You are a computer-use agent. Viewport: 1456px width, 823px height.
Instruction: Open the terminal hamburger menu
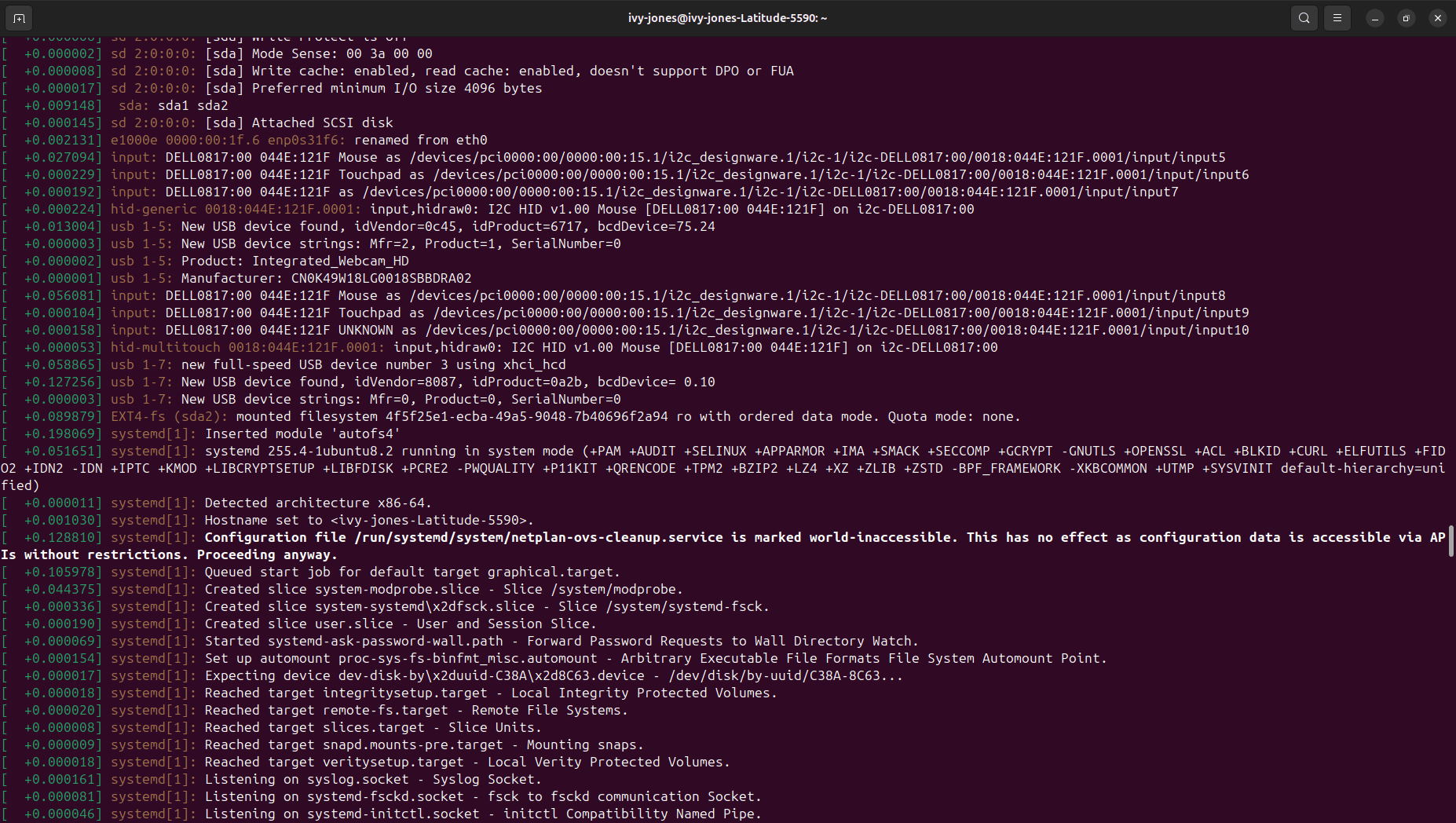(x=1337, y=17)
